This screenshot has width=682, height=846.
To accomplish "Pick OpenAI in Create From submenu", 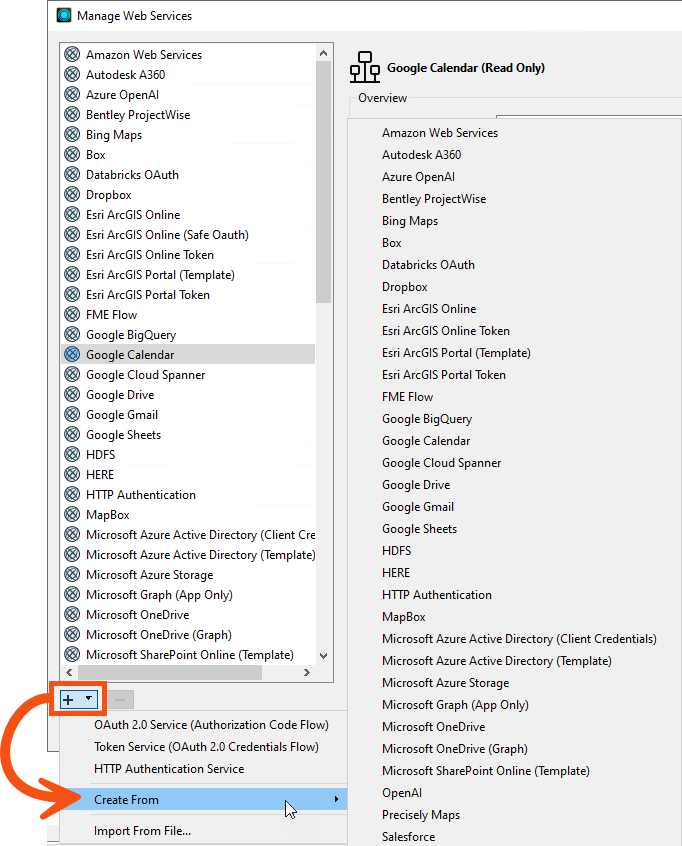I will click(x=402, y=793).
